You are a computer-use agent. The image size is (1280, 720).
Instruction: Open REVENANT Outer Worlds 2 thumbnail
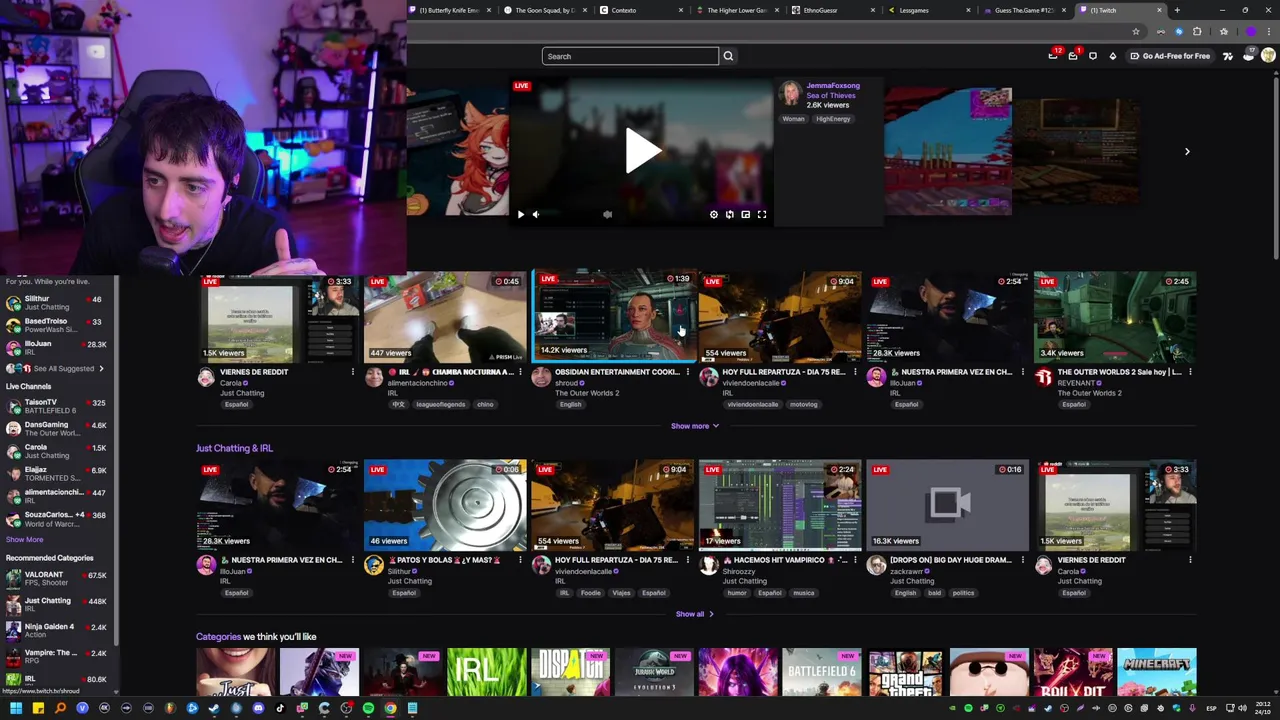(1115, 317)
